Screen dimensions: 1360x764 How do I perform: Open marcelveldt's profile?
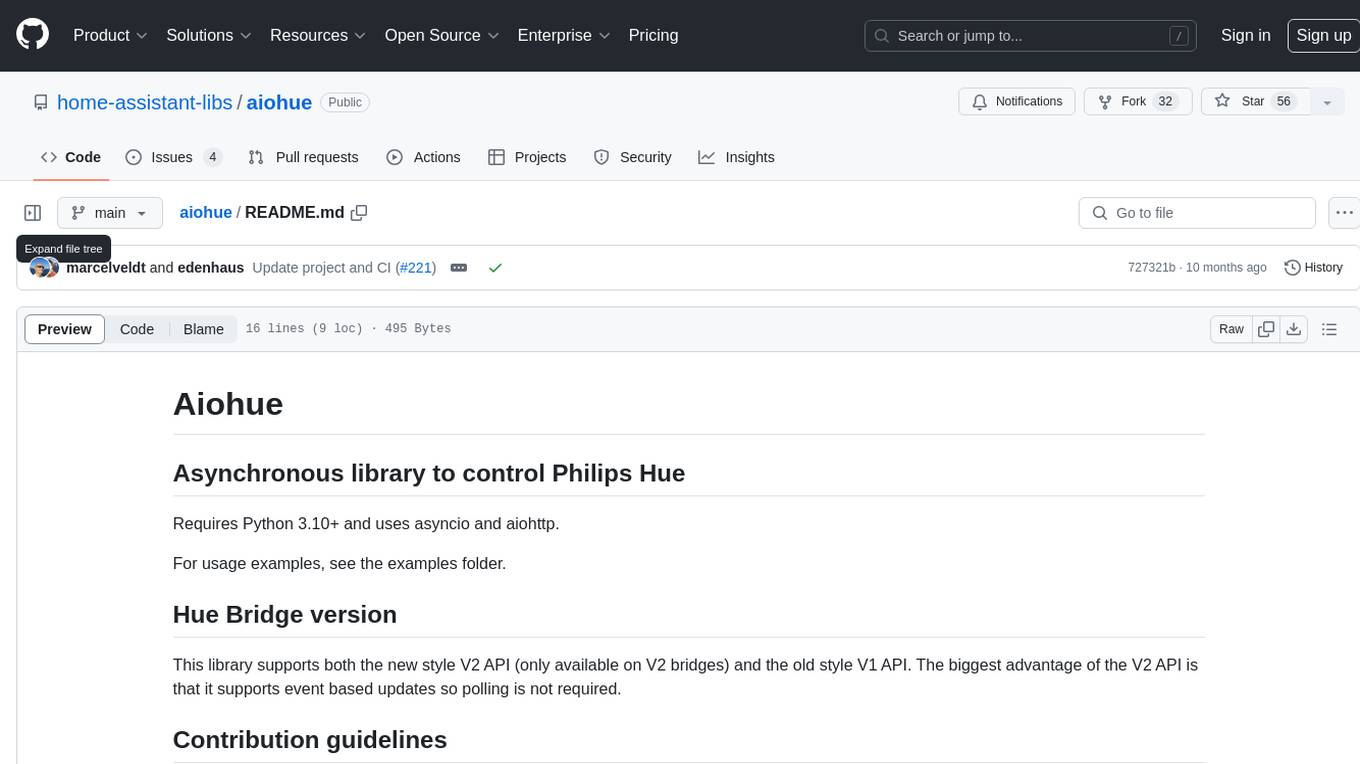point(105,268)
